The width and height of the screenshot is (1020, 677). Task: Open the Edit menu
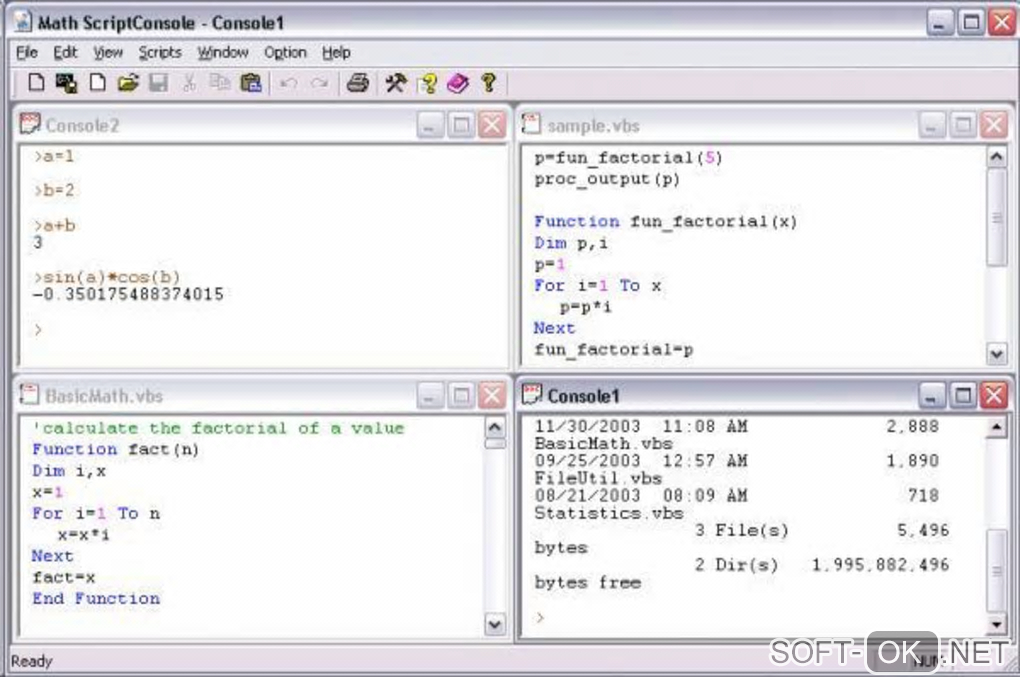coord(65,53)
